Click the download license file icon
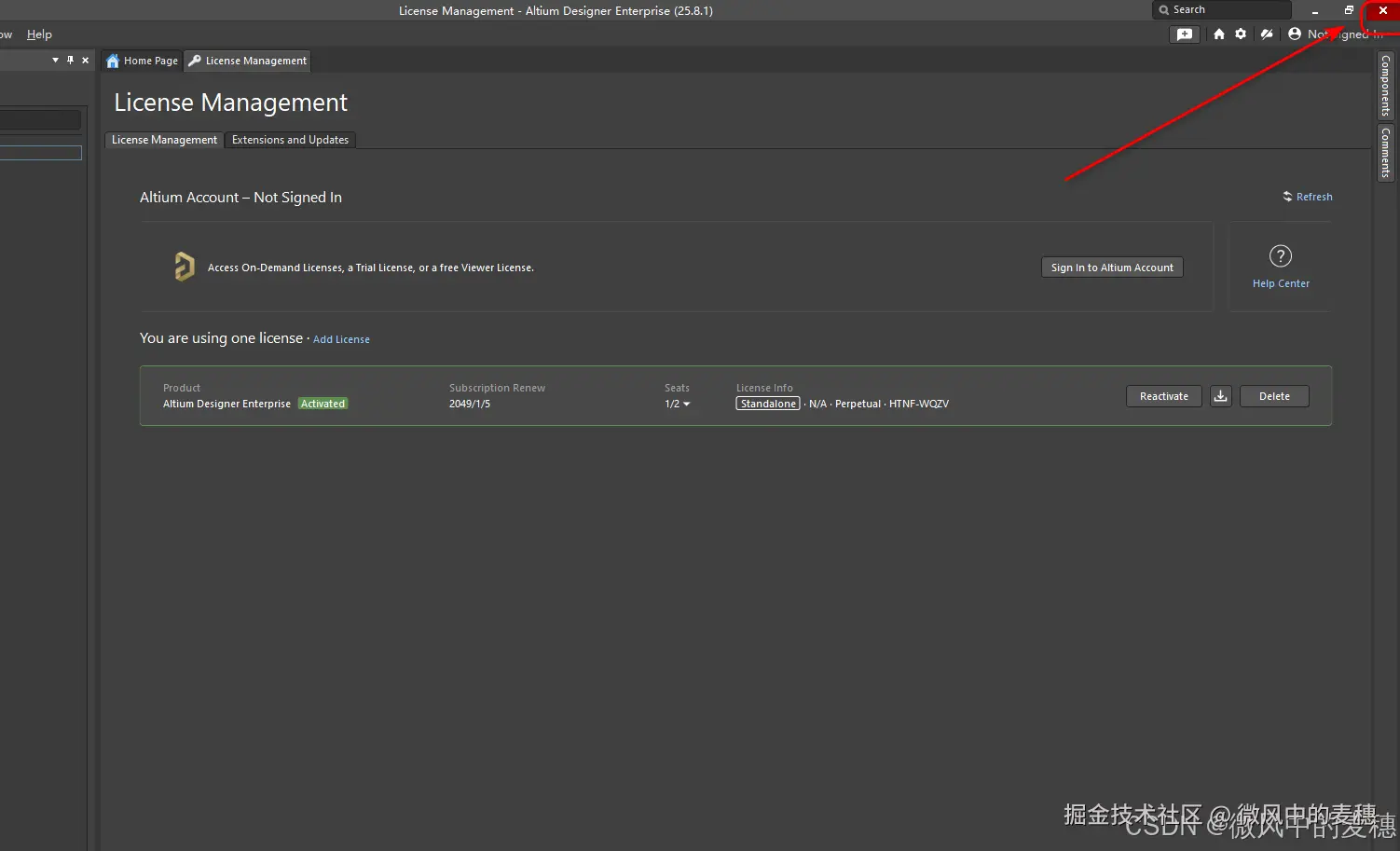 [1220, 396]
